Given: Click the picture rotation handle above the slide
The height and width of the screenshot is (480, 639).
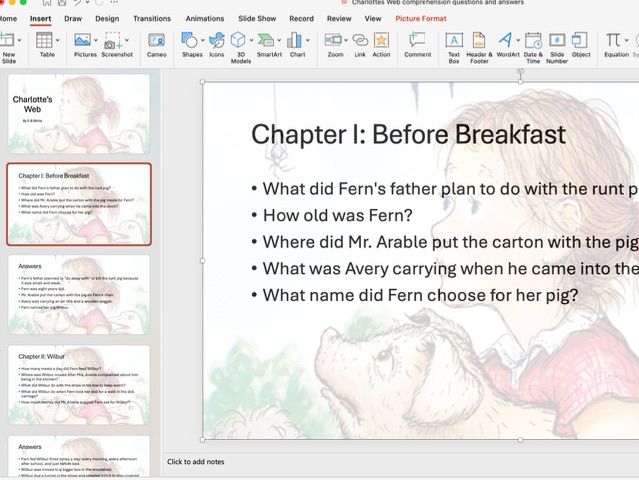Looking at the screenshot, I should point(520,71).
